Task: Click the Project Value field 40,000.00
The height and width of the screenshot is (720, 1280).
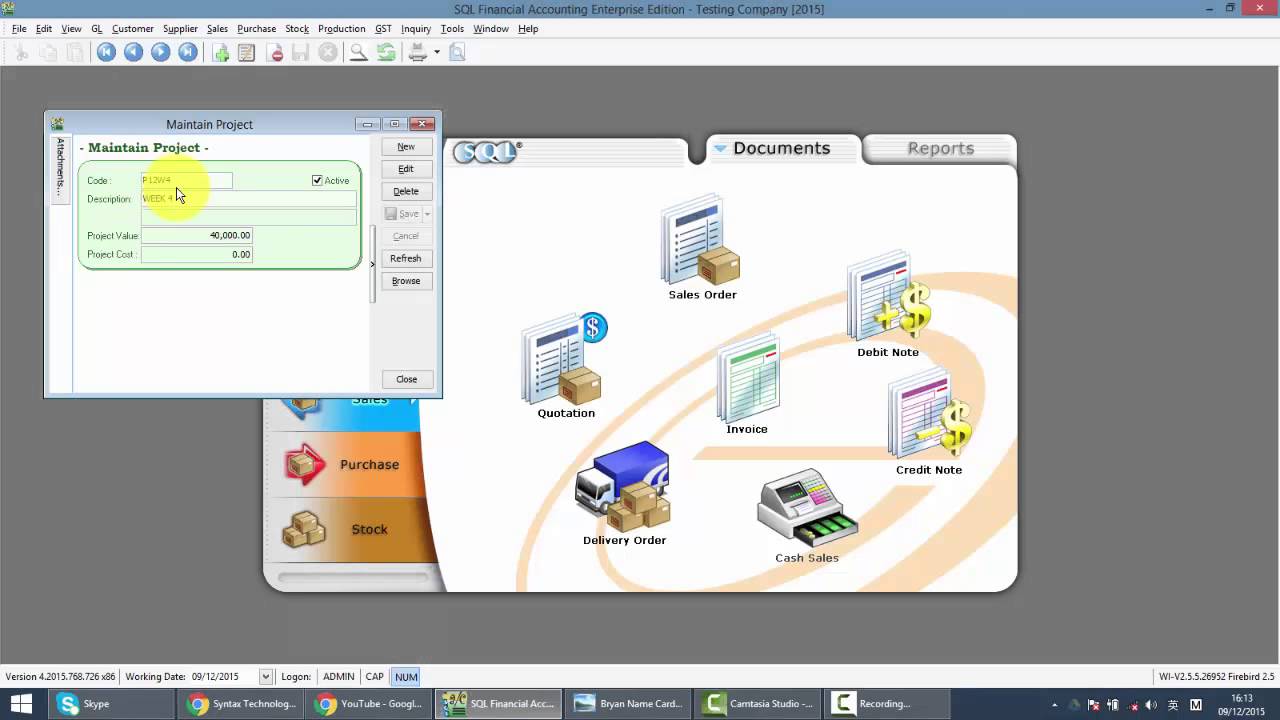Action: pos(197,236)
